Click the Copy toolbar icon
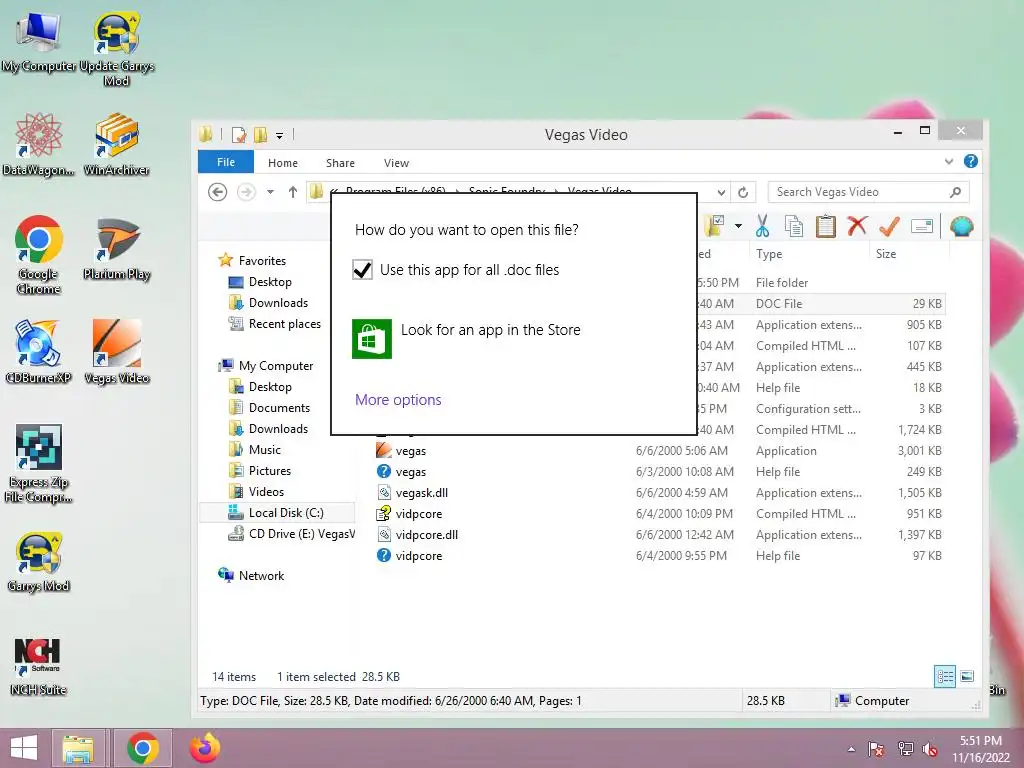Viewport: 1024px width, 768px height. pyautogui.click(x=793, y=226)
